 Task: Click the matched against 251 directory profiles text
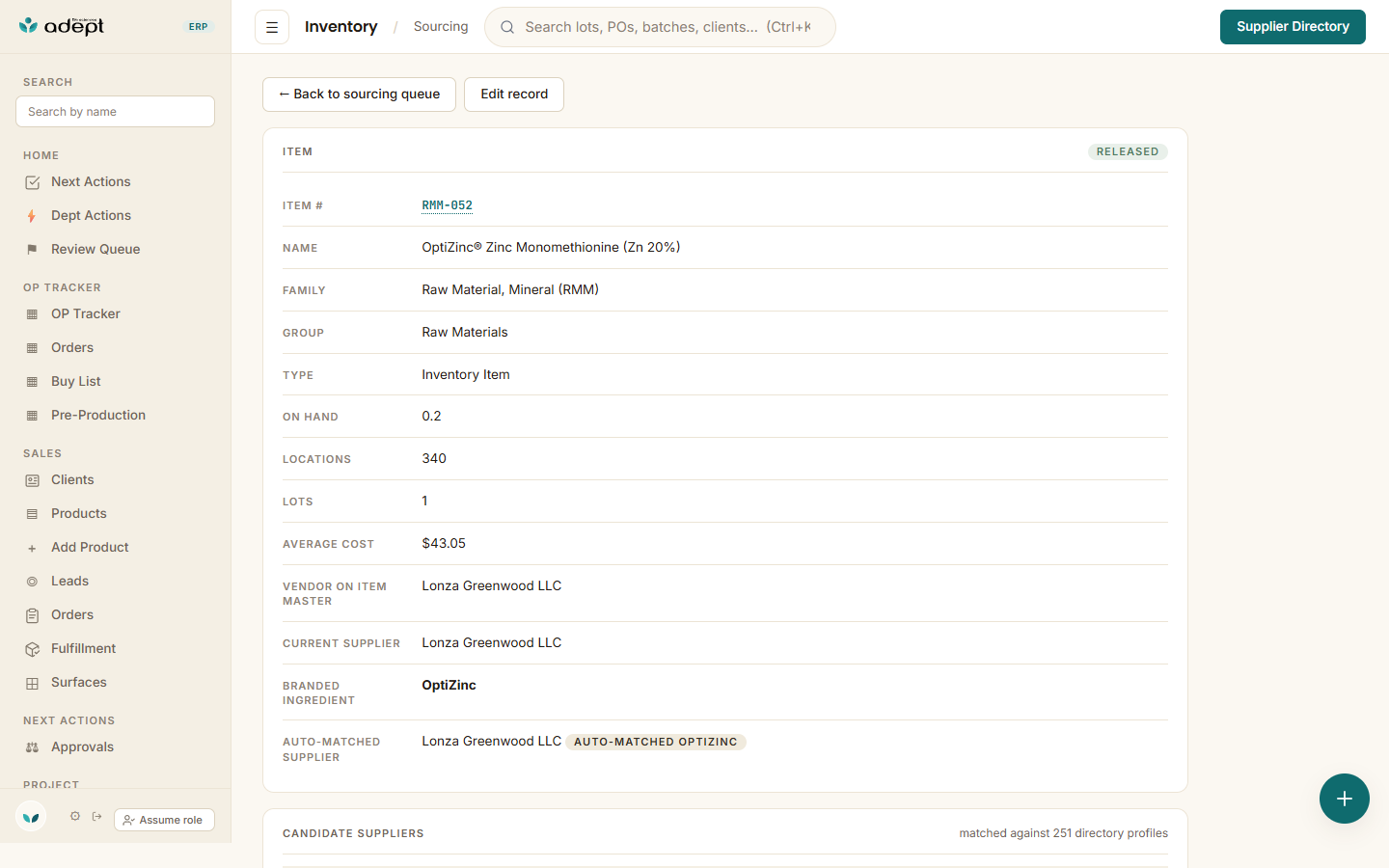(1063, 833)
